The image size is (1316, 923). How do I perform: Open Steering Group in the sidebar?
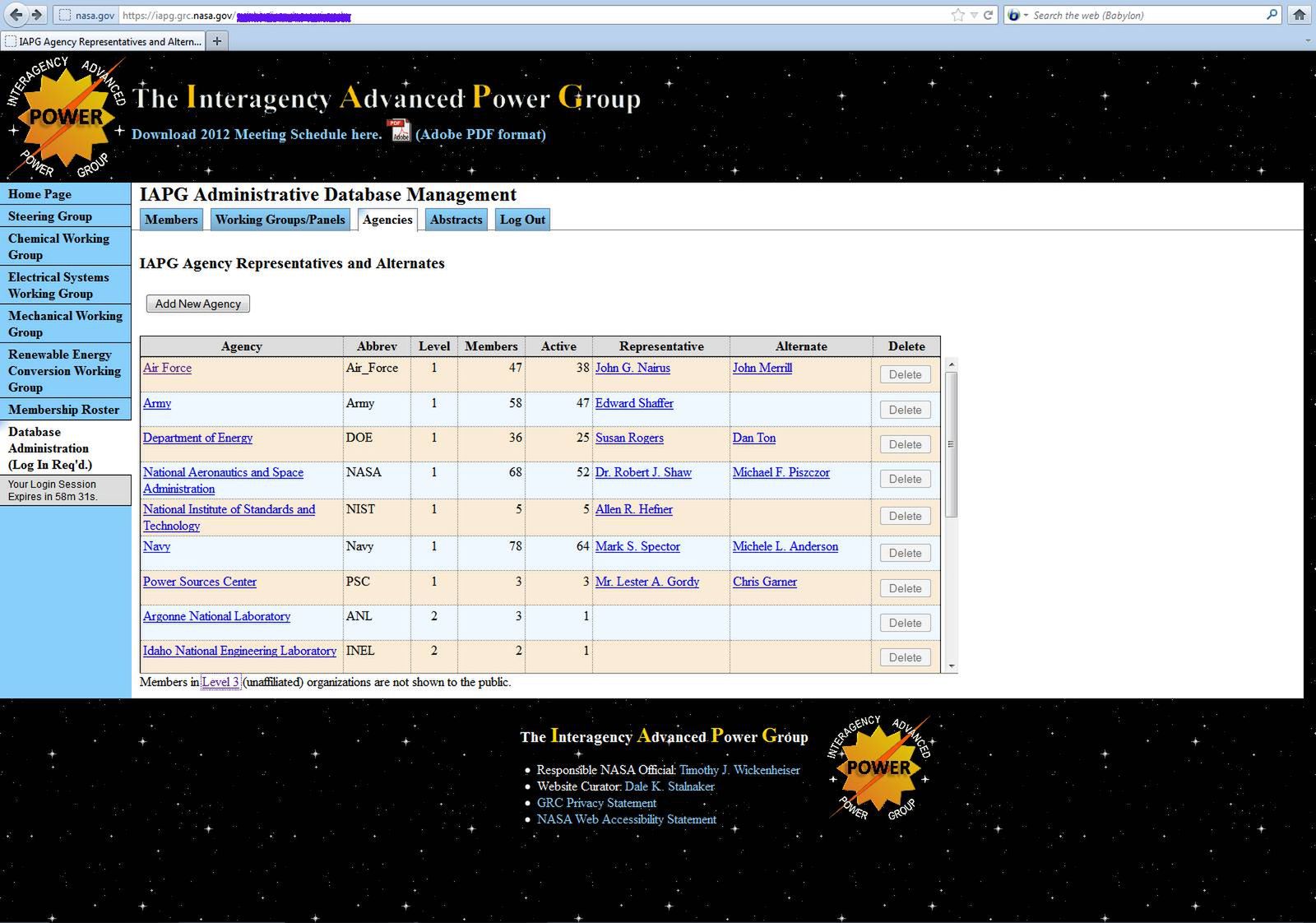[65, 216]
